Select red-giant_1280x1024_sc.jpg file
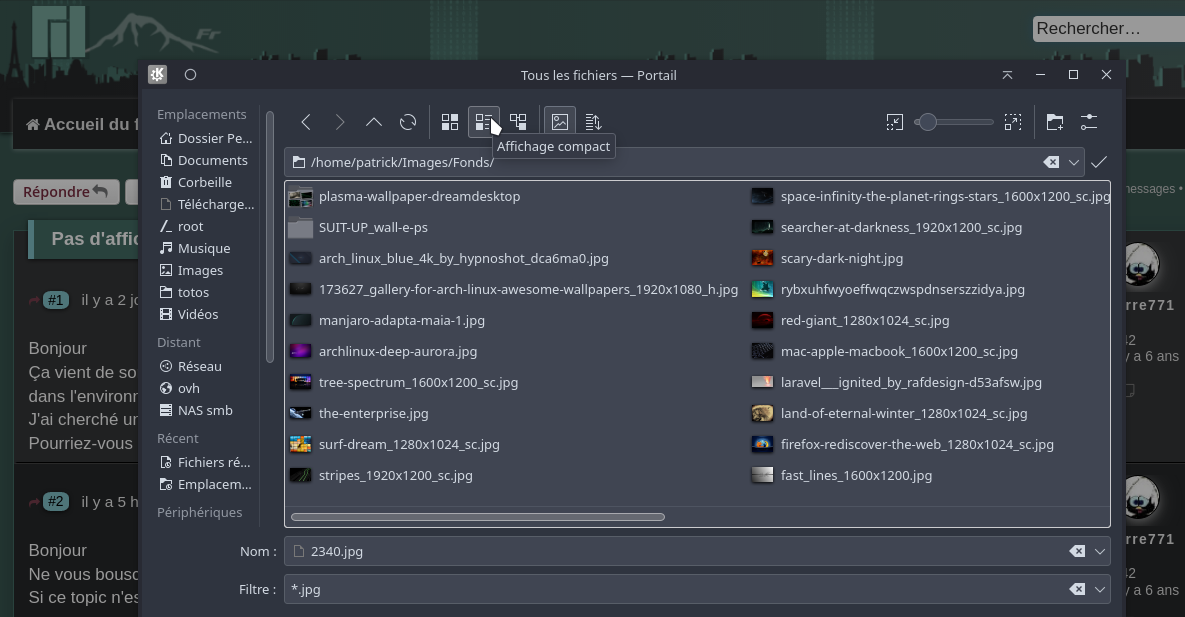1185x617 pixels. (850, 321)
